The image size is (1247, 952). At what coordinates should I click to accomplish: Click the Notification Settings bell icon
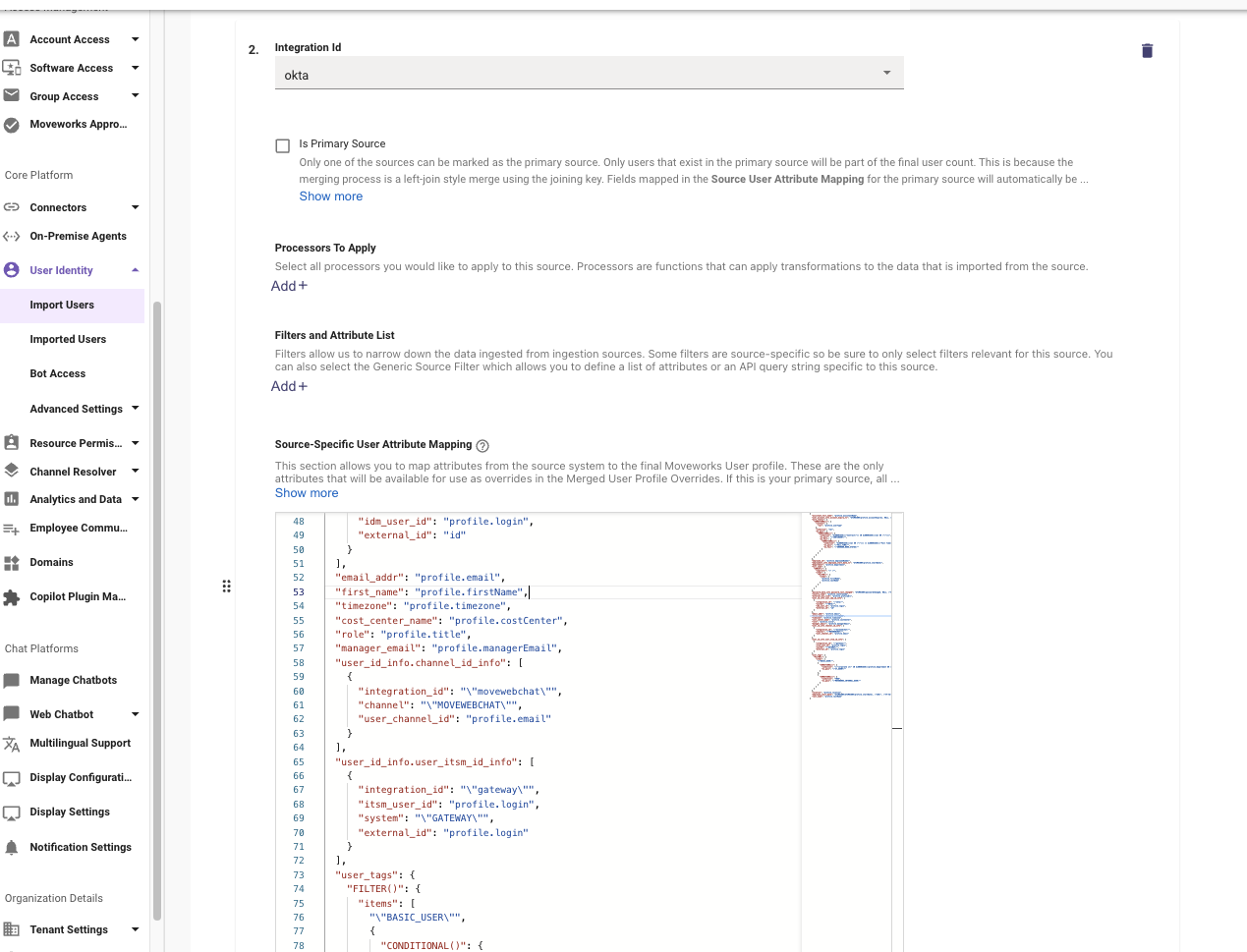coord(12,847)
